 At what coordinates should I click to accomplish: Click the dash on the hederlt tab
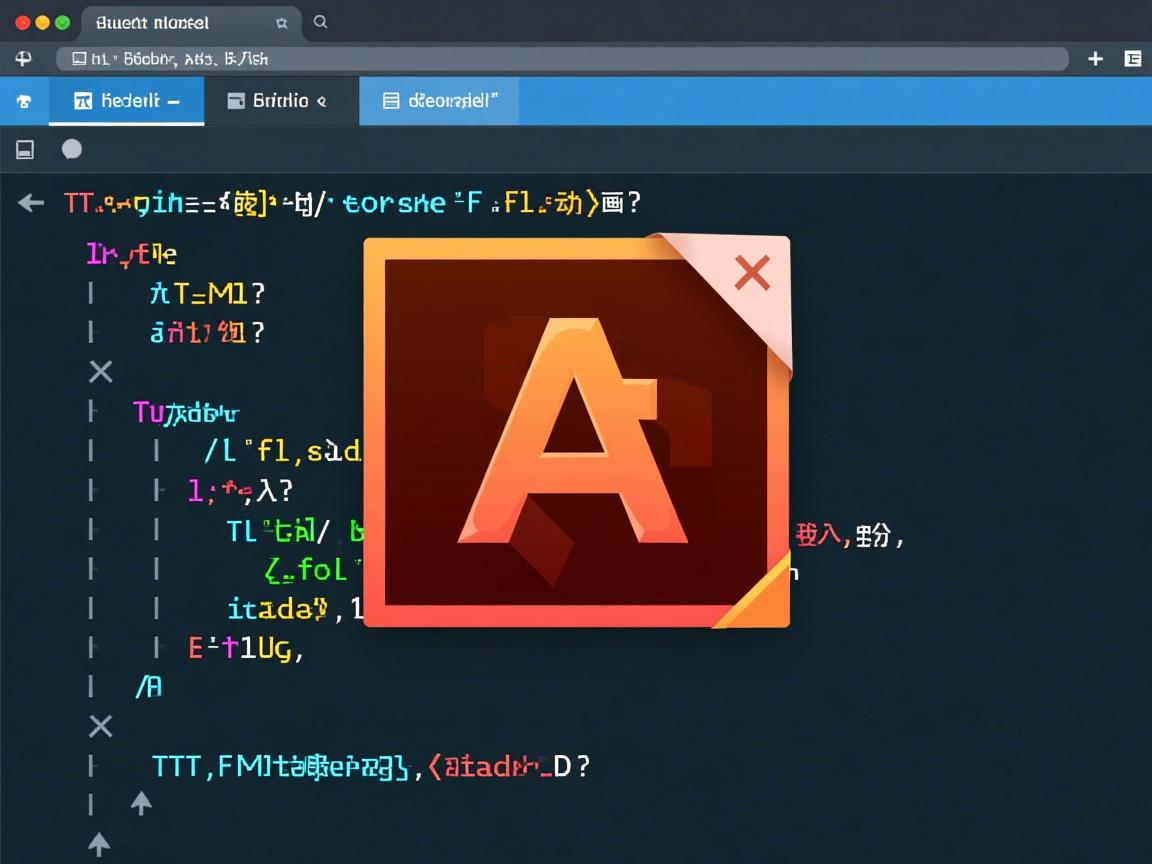[174, 101]
